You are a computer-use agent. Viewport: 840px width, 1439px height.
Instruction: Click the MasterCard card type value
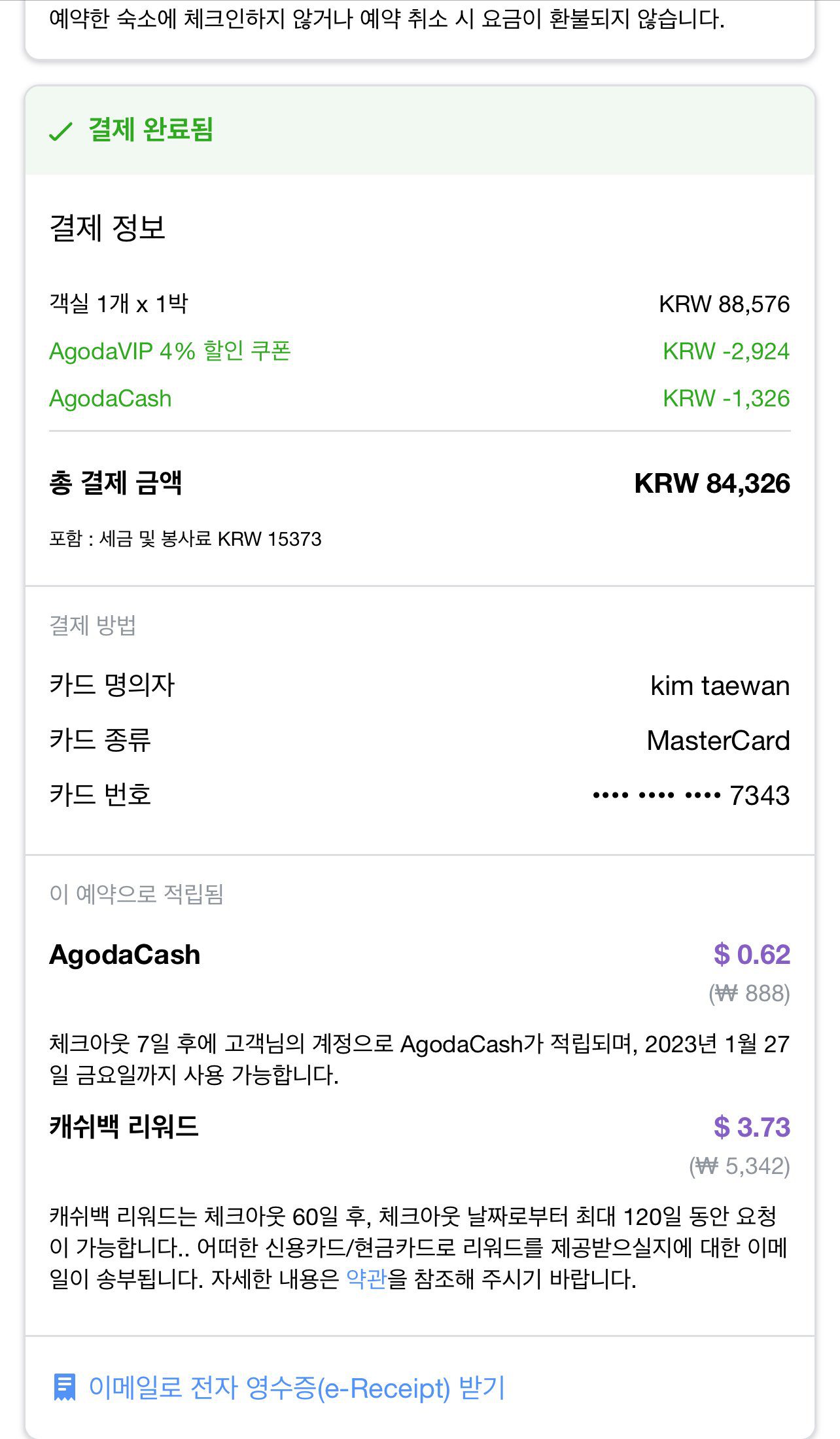(x=718, y=741)
